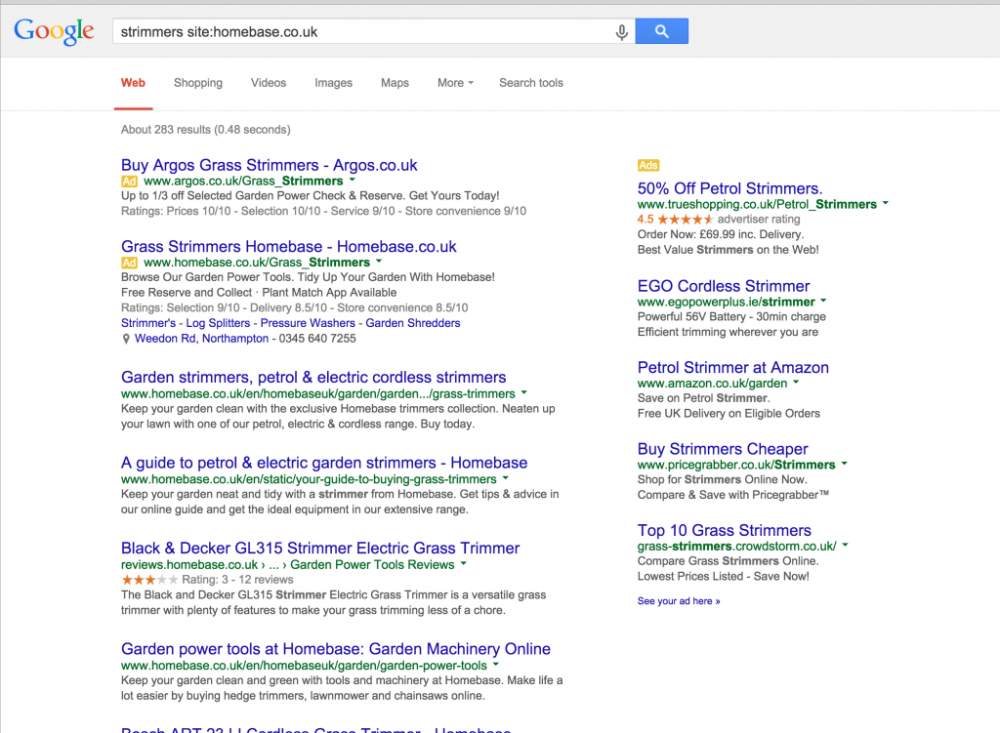Click the Ad badge next to argos.co.uk URL

[129, 181]
